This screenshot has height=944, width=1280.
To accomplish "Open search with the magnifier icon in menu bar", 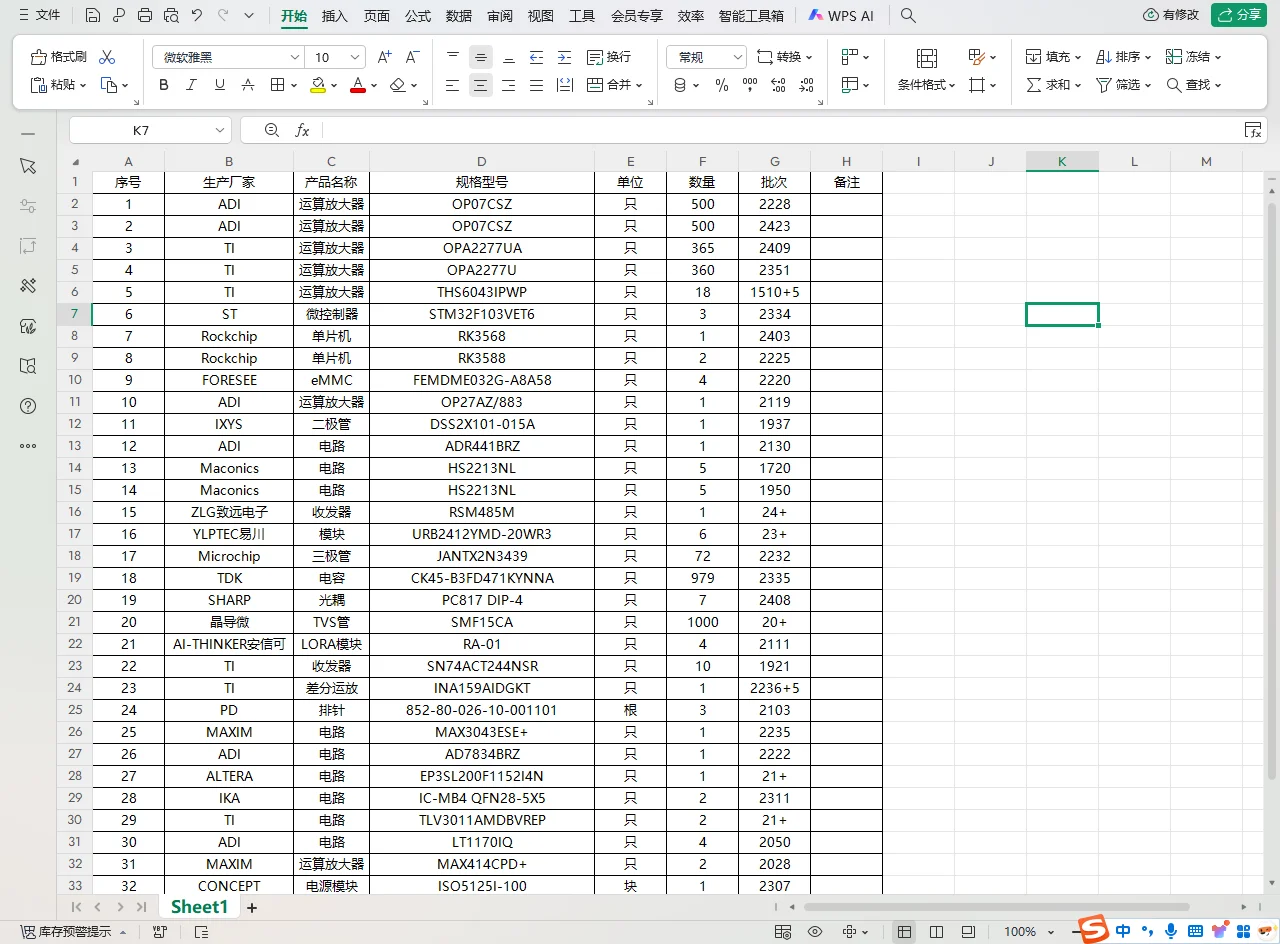I will pyautogui.click(x=908, y=16).
